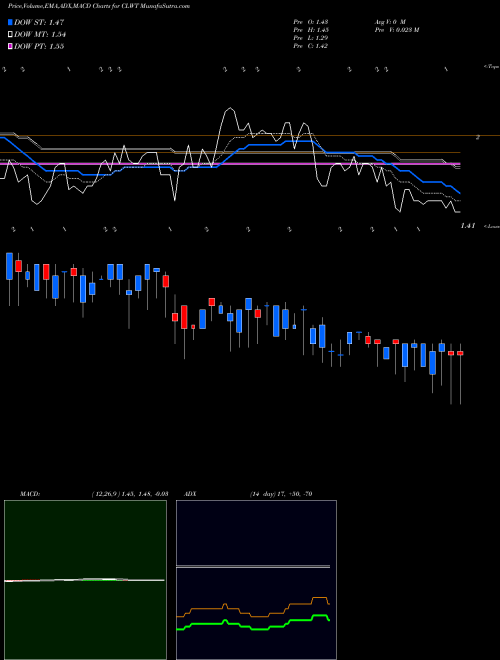Click the 'Pre H: 1.45' high value

(x=311, y=30)
